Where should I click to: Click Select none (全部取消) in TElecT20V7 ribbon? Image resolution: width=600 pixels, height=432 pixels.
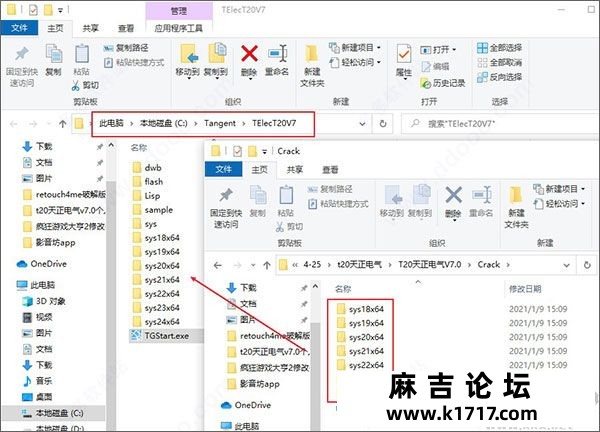point(500,62)
